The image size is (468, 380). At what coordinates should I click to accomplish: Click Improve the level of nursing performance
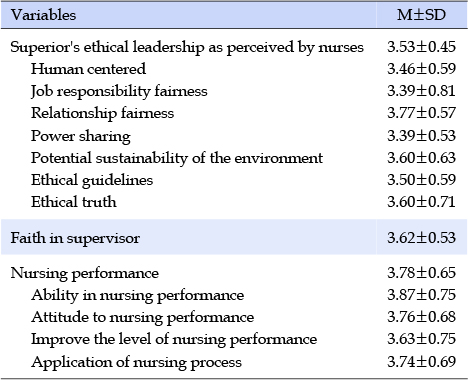pyautogui.click(x=174, y=340)
